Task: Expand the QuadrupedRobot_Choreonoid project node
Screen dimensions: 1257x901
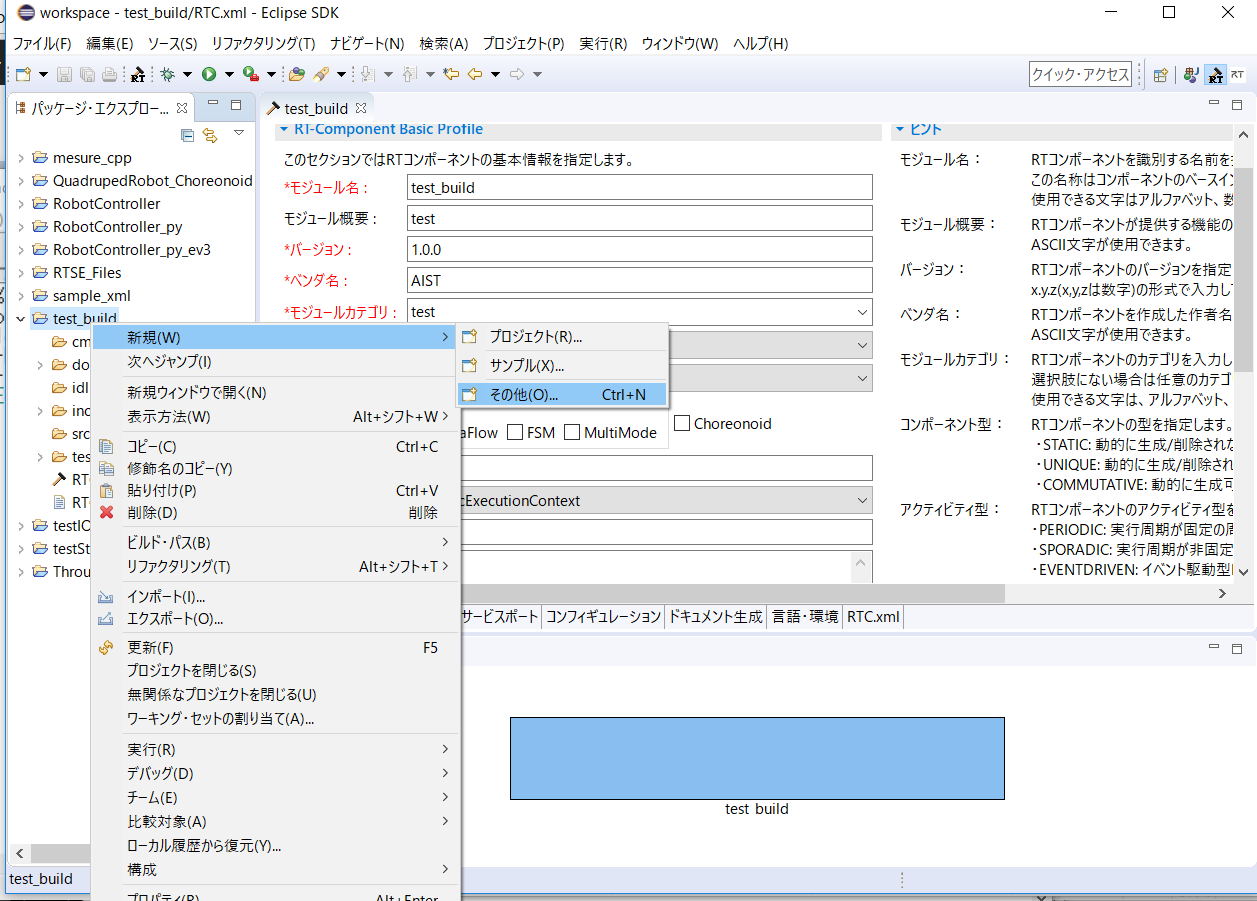Action: (21, 181)
